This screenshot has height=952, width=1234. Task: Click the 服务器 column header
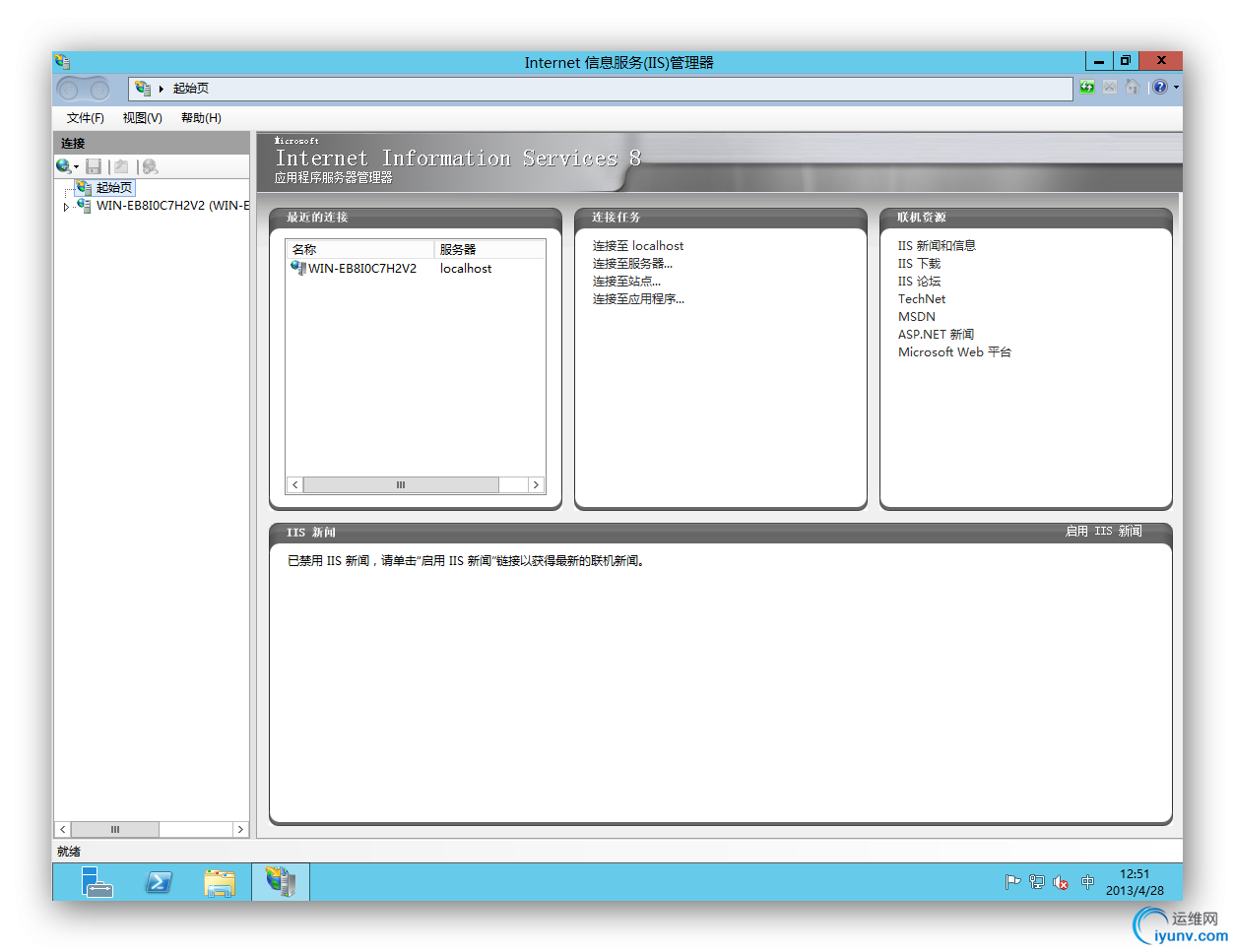click(489, 249)
